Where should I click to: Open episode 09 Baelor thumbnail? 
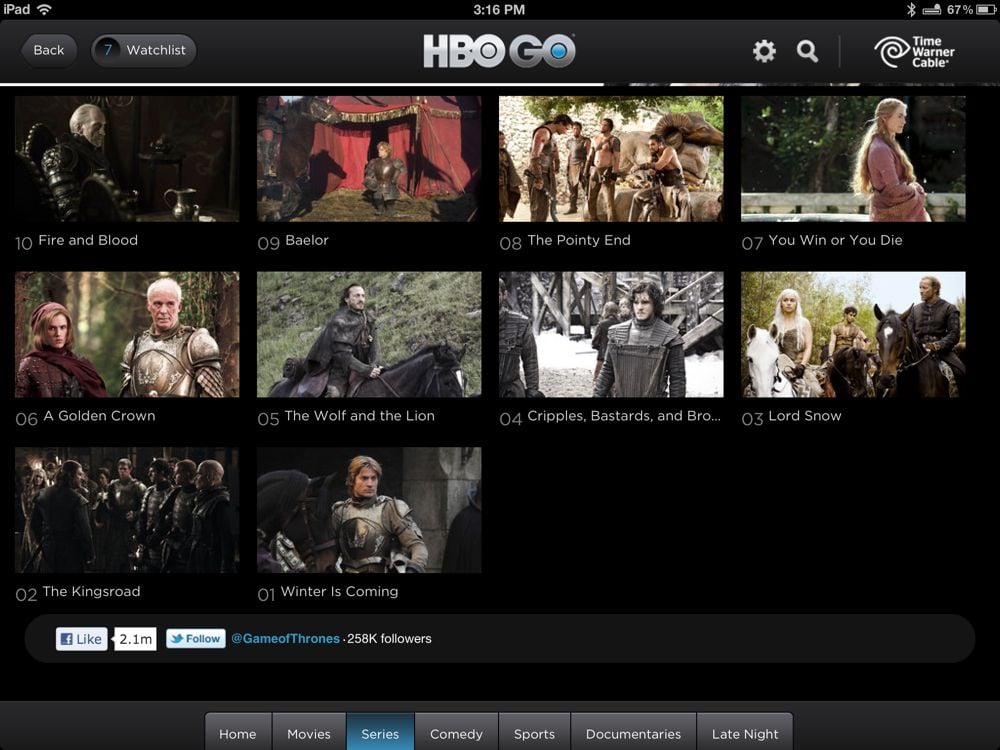[x=369, y=159]
